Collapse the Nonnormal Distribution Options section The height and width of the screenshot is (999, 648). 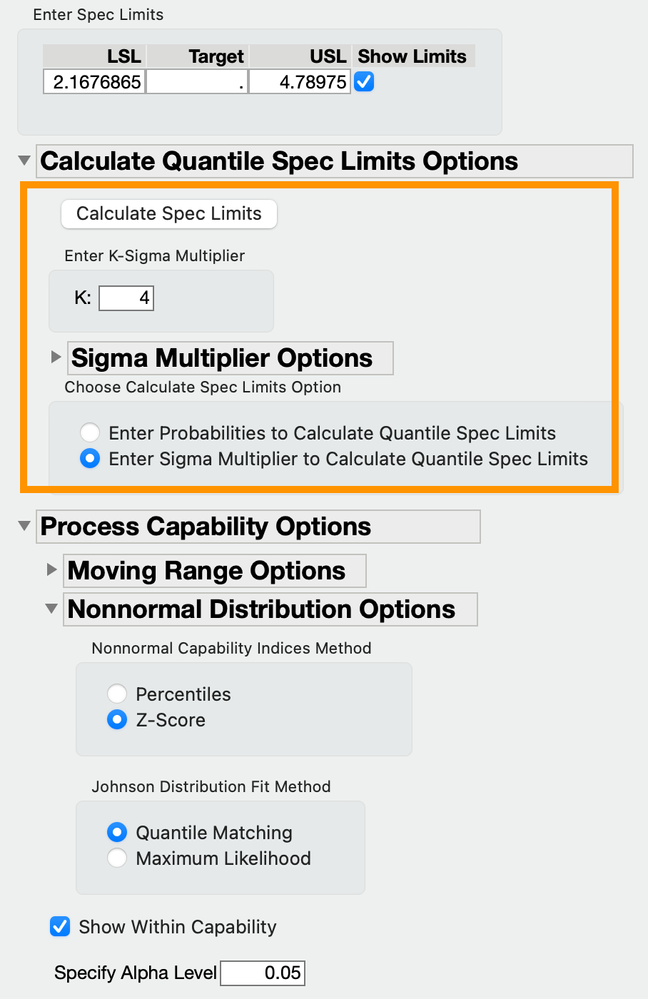coord(52,608)
